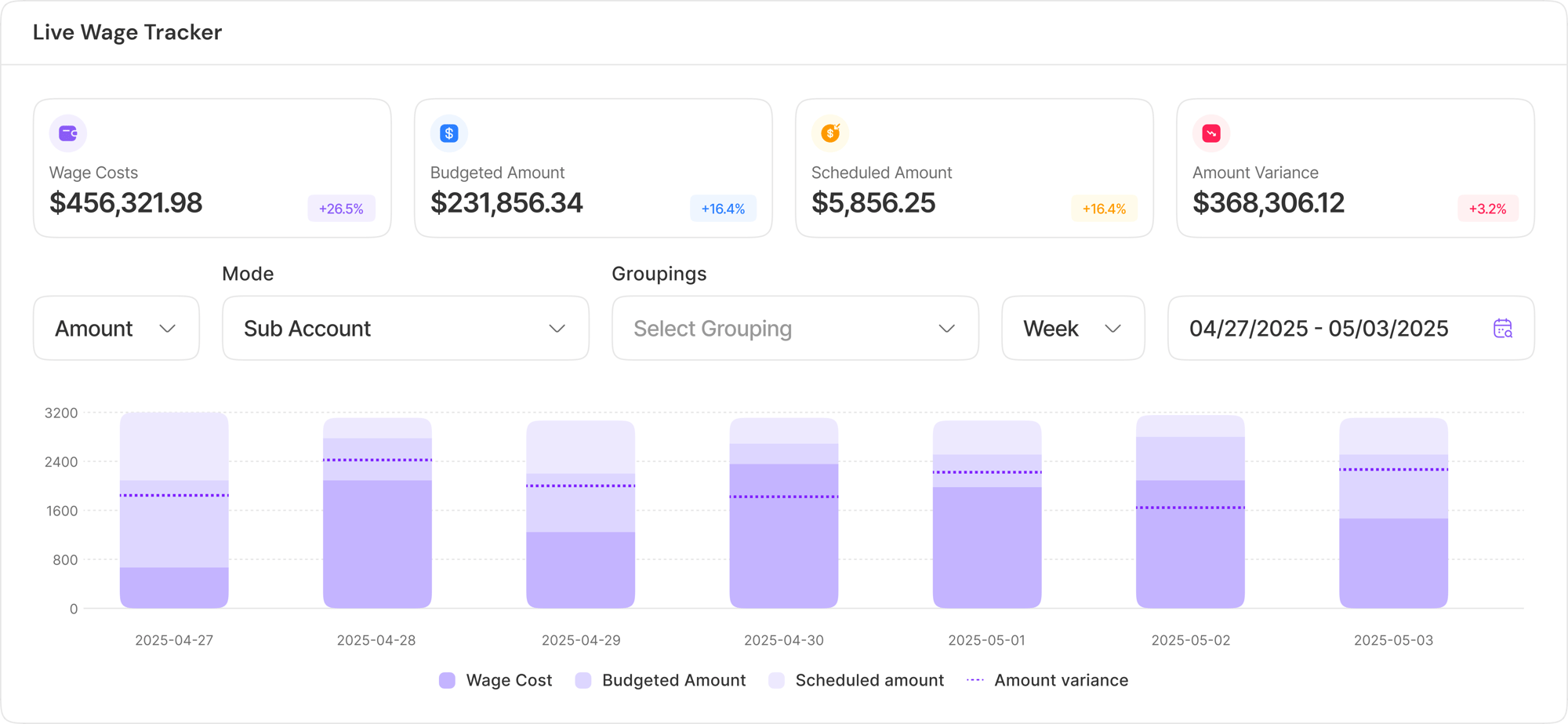
Task: Click the coin icon on Scheduled Amount card
Action: point(829,133)
